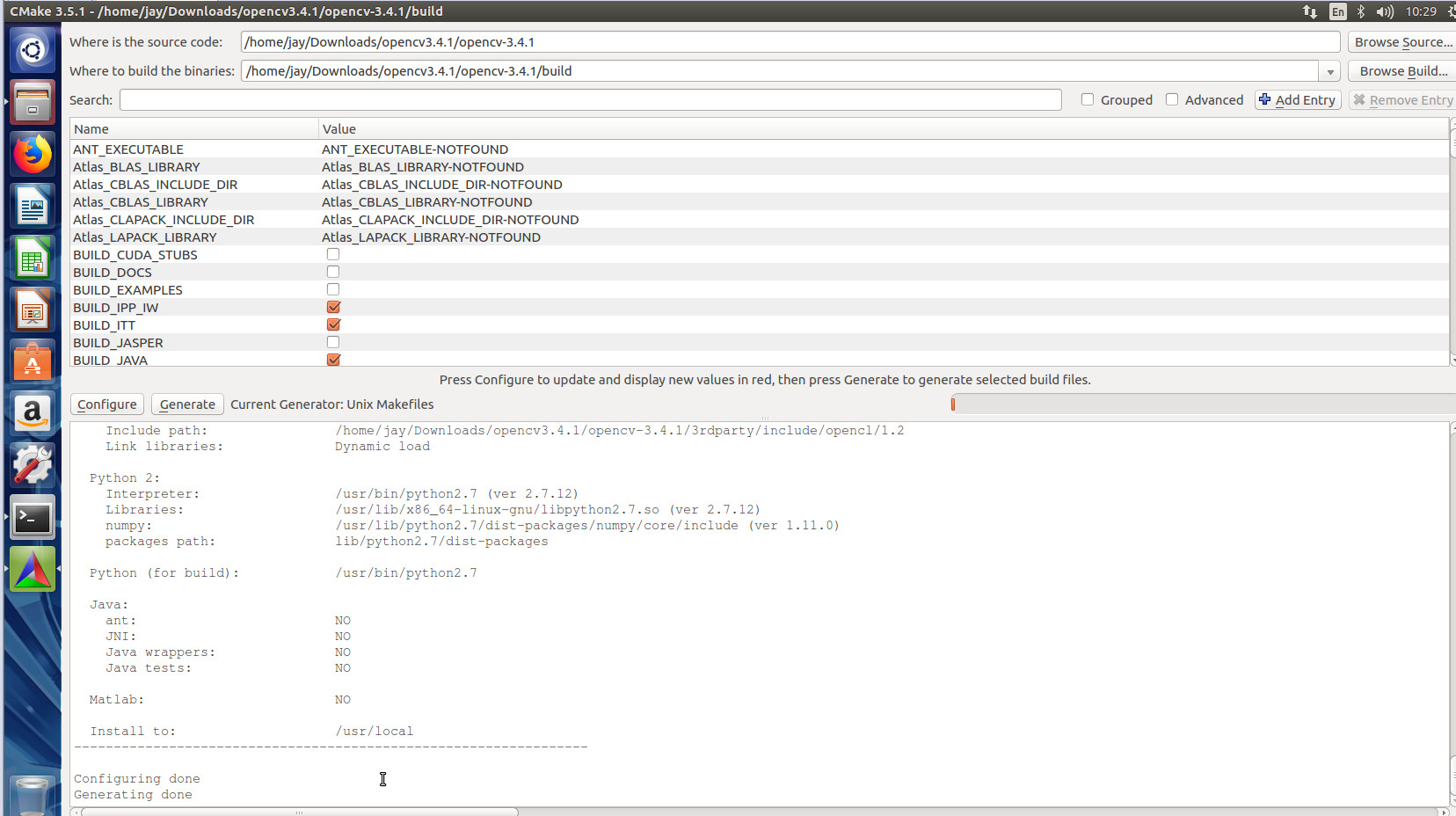Open the sound indicator menu

[x=1386, y=11]
